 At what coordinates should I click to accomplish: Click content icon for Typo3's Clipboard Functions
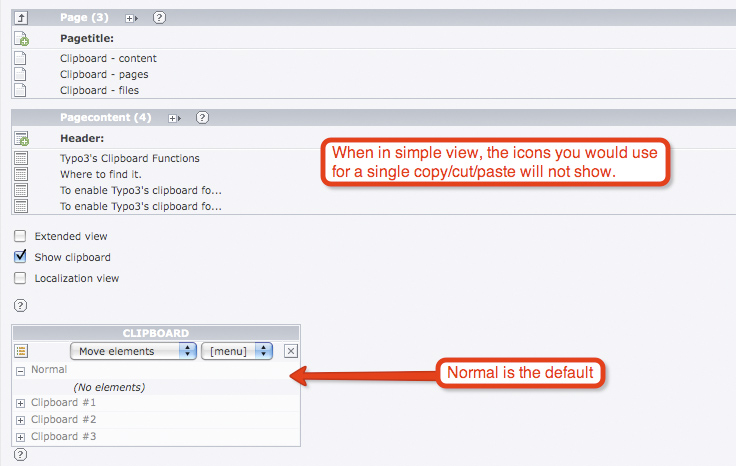(x=21, y=158)
